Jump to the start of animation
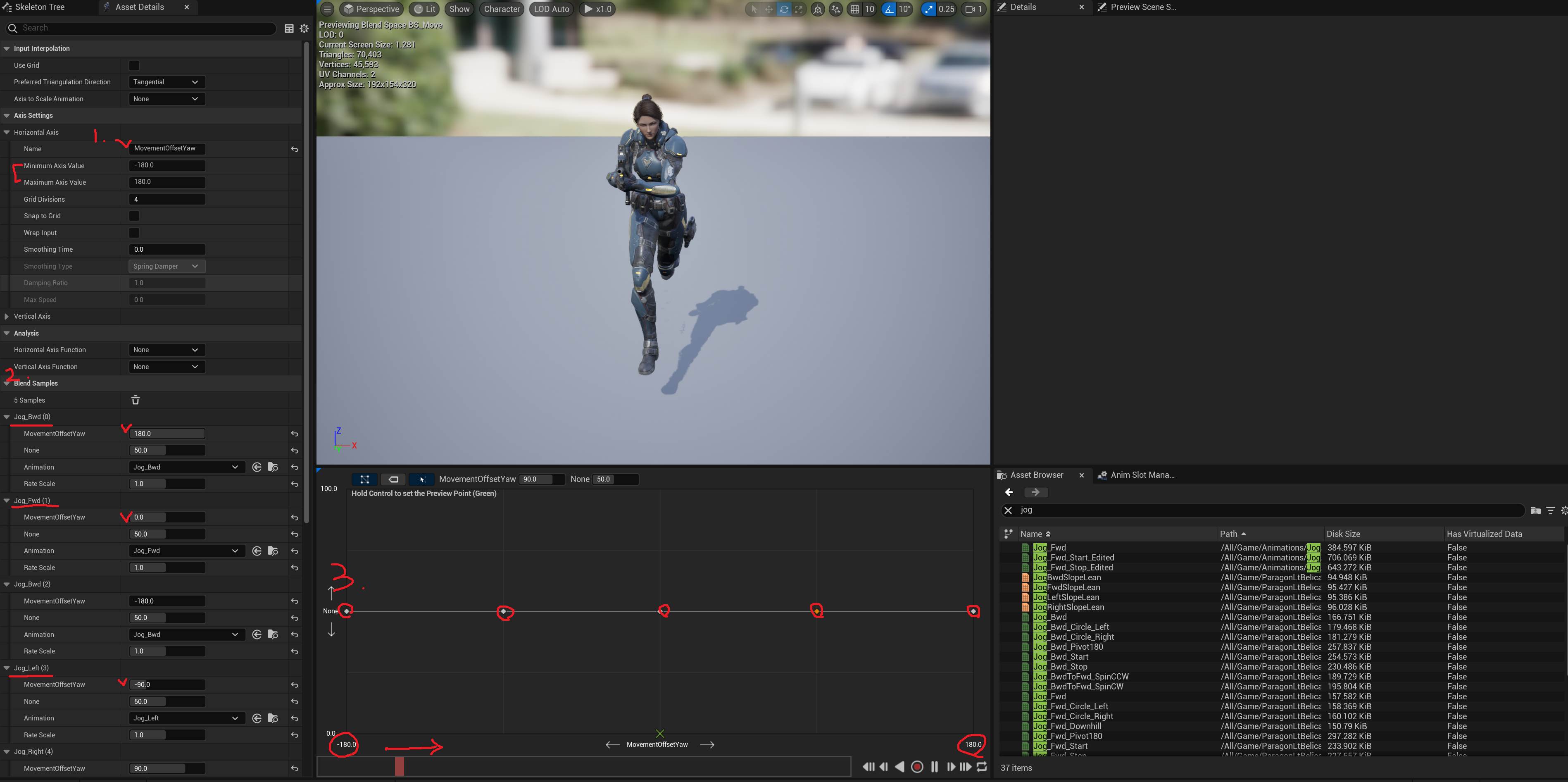Image resolution: width=1568 pixels, height=782 pixels. pos(868,767)
